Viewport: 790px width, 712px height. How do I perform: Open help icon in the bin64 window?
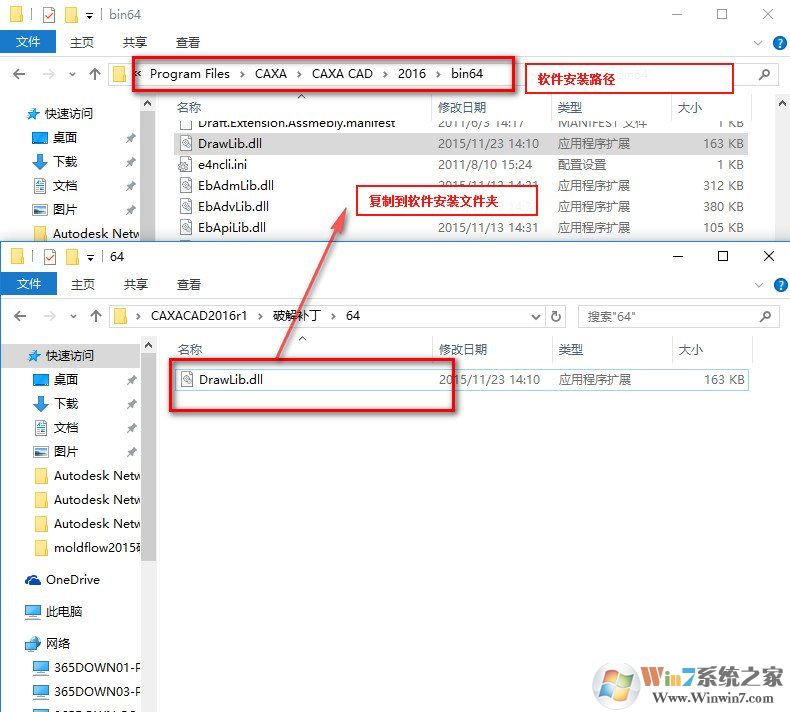[779, 43]
